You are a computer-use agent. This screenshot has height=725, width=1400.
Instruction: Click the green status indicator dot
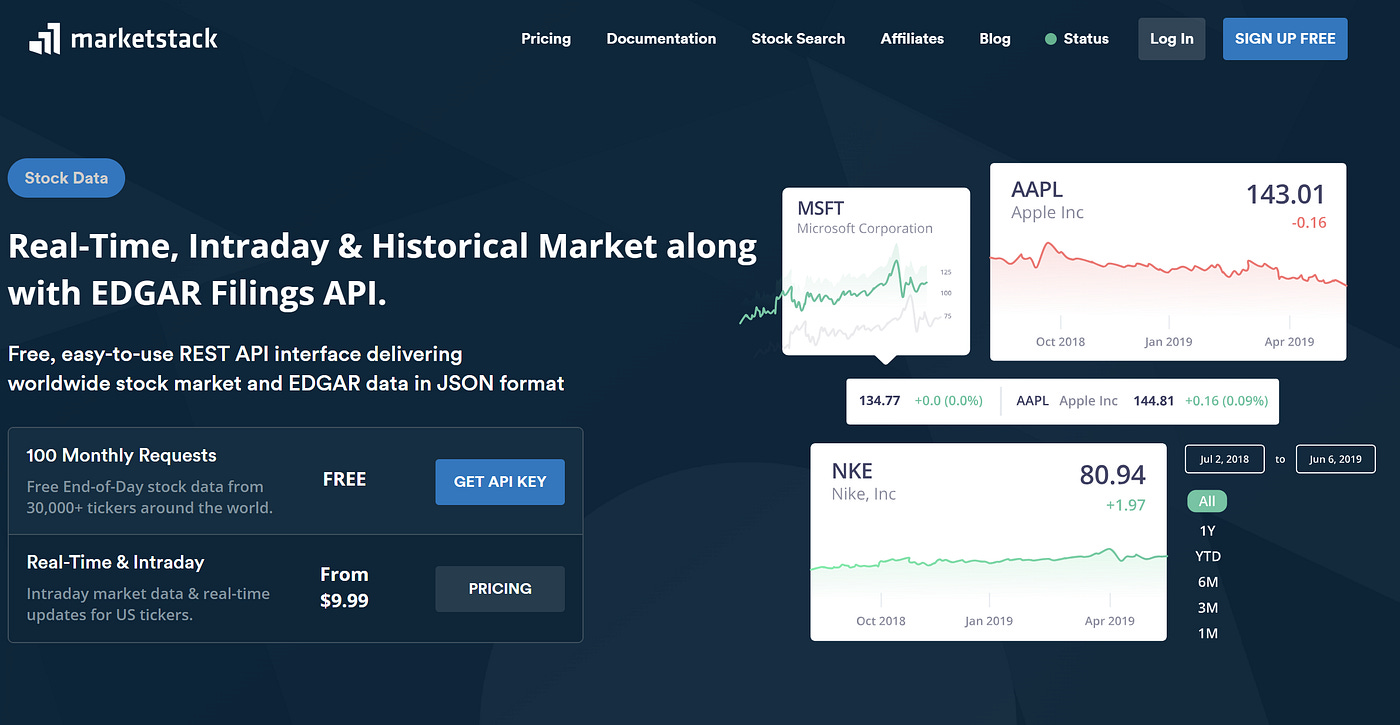coord(1050,39)
